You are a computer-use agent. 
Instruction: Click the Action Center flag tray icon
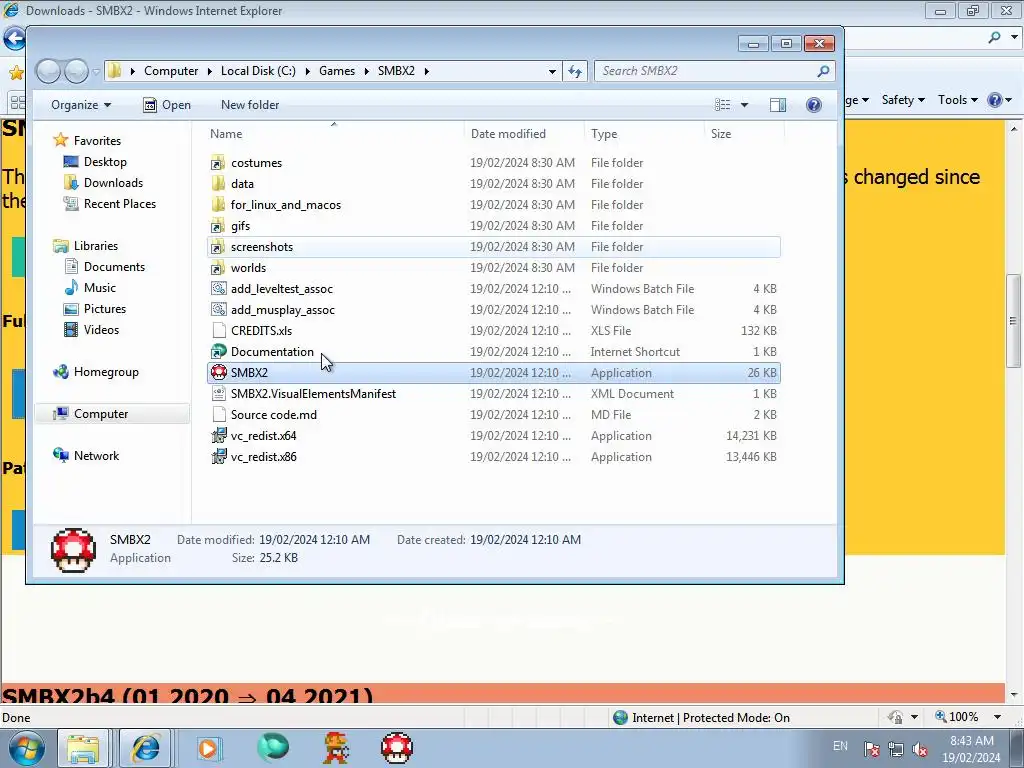pyautogui.click(x=871, y=749)
